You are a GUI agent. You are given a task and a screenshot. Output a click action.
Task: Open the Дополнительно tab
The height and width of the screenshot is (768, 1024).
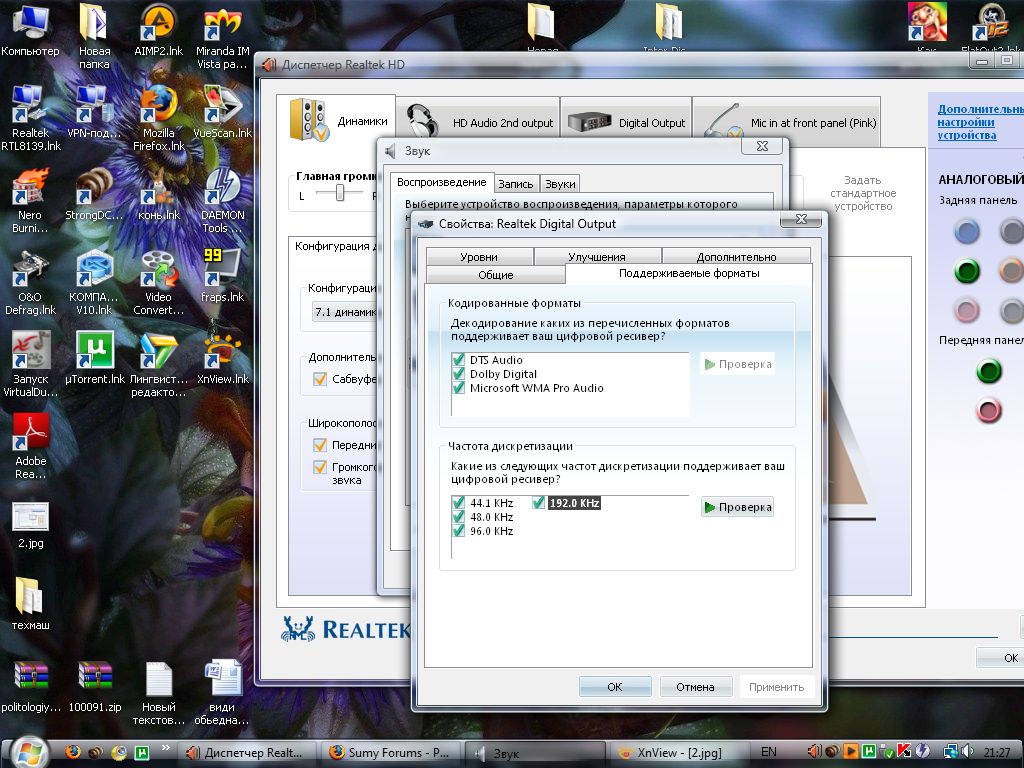click(x=736, y=257)
